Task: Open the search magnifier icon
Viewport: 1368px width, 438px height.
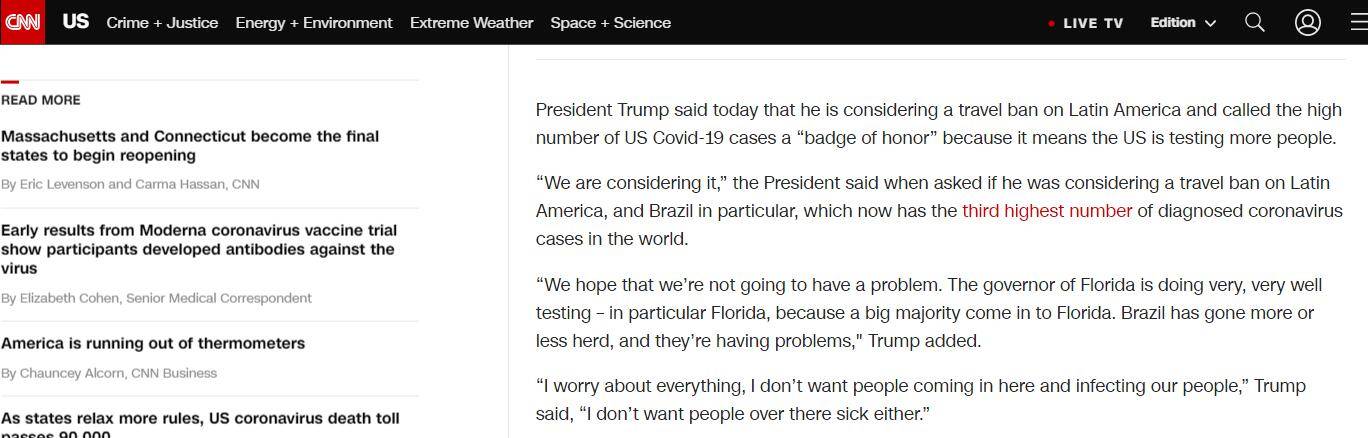Action: pos(1254,22)
